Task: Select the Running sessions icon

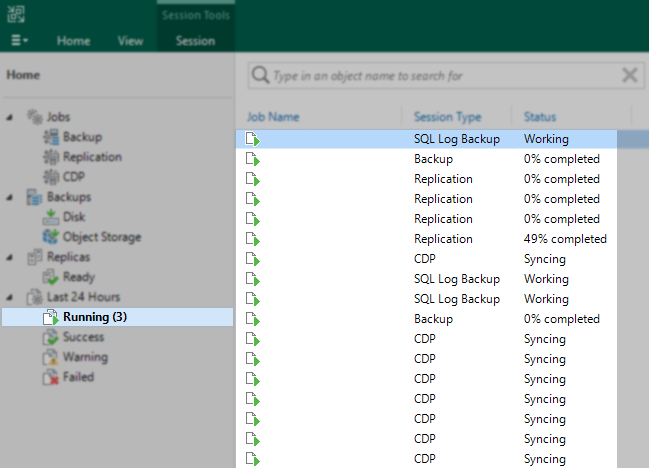Action: click(x=51, y=317)
